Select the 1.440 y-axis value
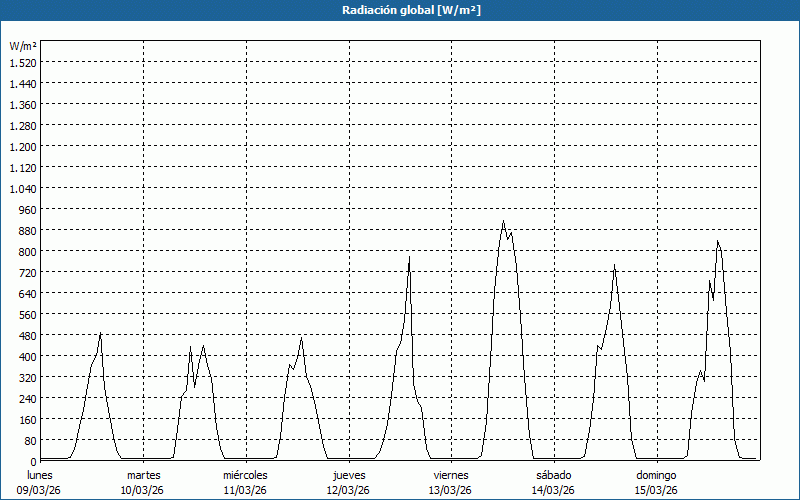Viewport: 800px width, 500px height. [23, 84]
